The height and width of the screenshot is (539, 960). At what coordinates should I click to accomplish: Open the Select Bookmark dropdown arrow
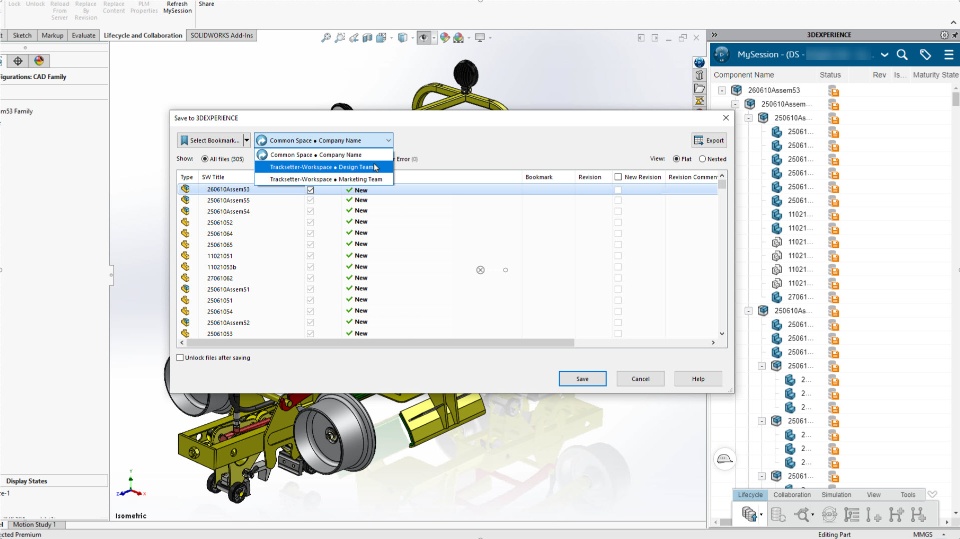[247, 140]
